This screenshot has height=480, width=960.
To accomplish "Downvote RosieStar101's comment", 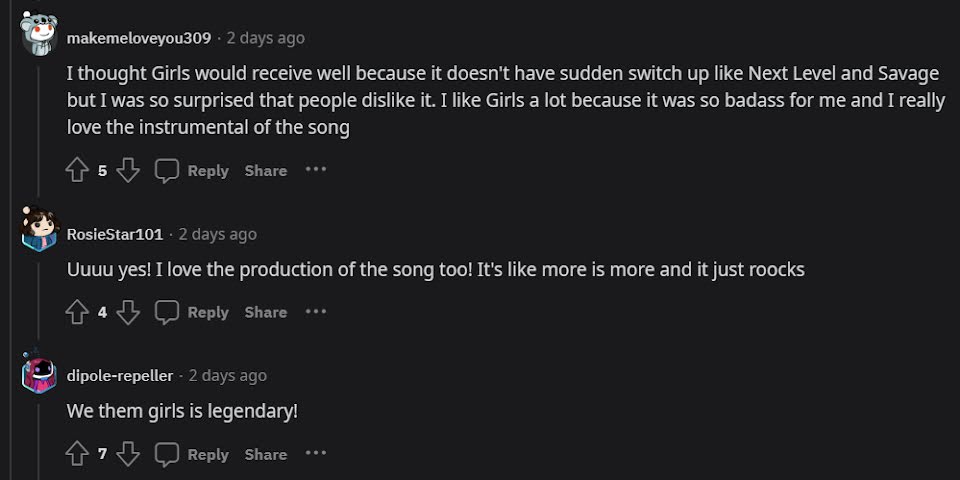I will [x=128, y=313].
